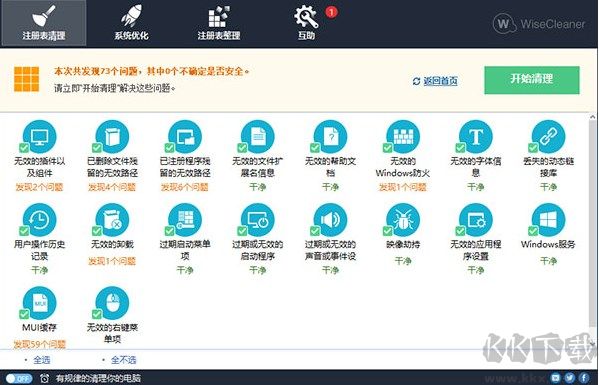This screenshot has height=385, width=599.
Task: Click the 无效的文件扩展名信息 document icon
Action: tap(258, 137)
